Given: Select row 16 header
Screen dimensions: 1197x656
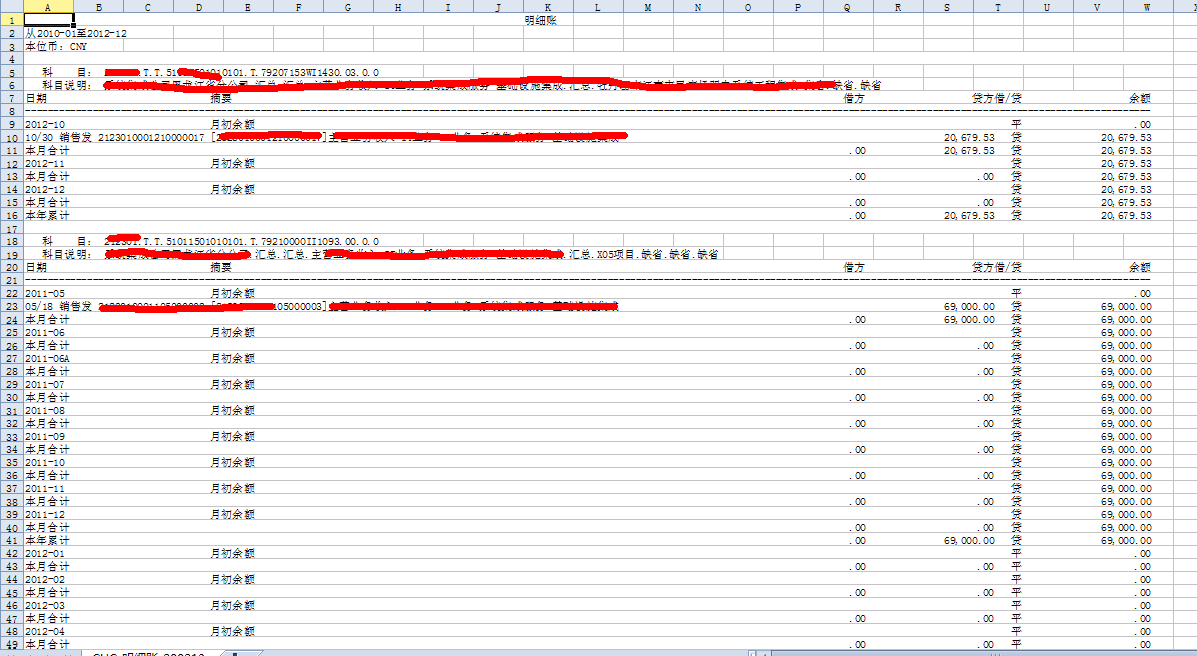Looking at the screenshot, I should 11,215.
